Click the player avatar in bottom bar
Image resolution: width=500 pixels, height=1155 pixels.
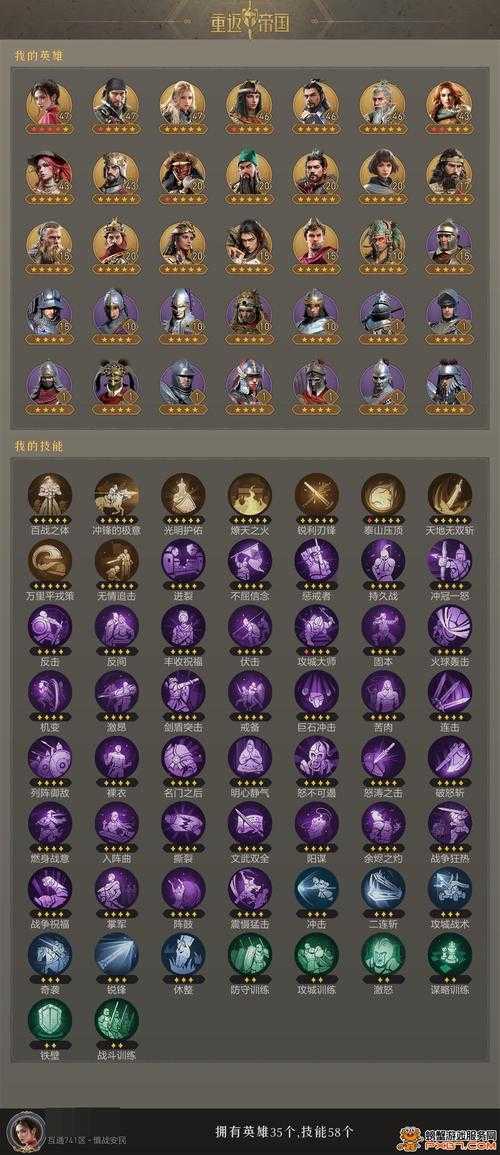(x=24, y=1131)
